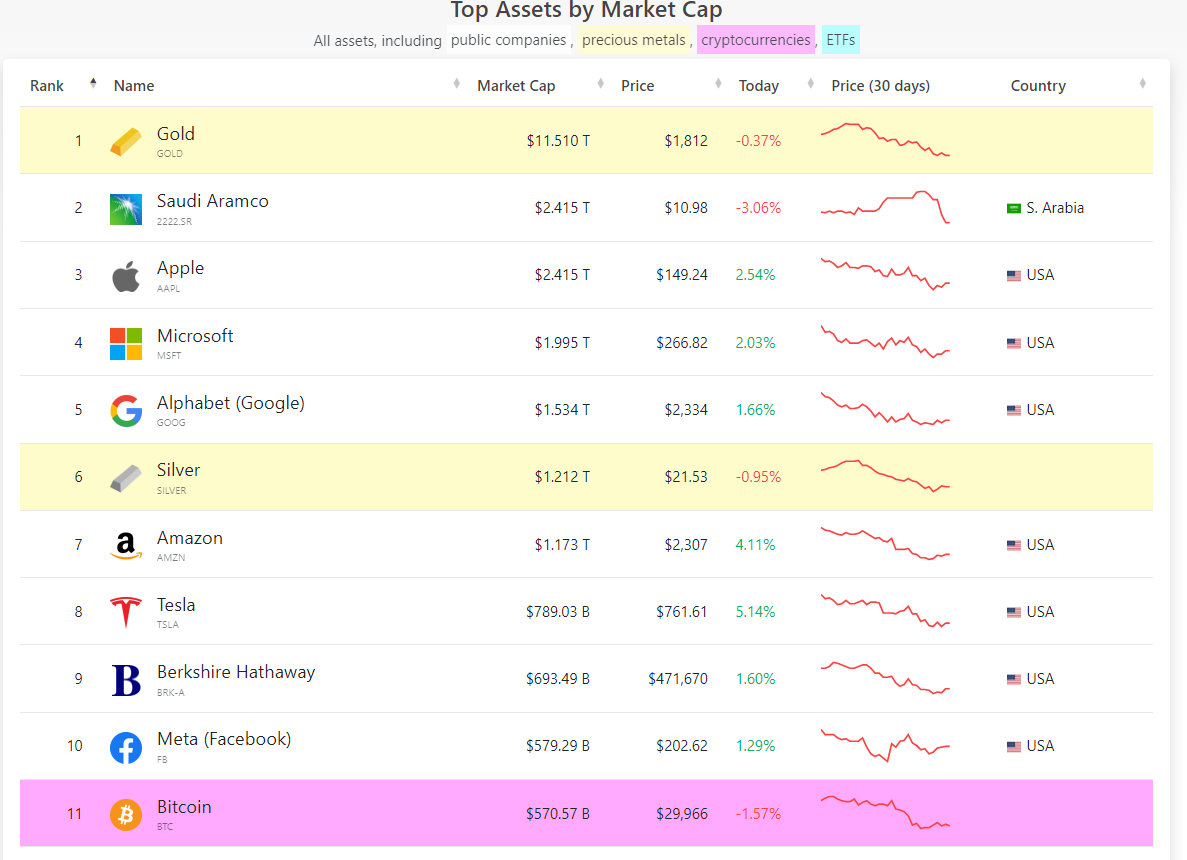The width and height of the screenshot is (1187, 860).
Task: Click Amazon 30-day price chart
Action: (885, 544)
